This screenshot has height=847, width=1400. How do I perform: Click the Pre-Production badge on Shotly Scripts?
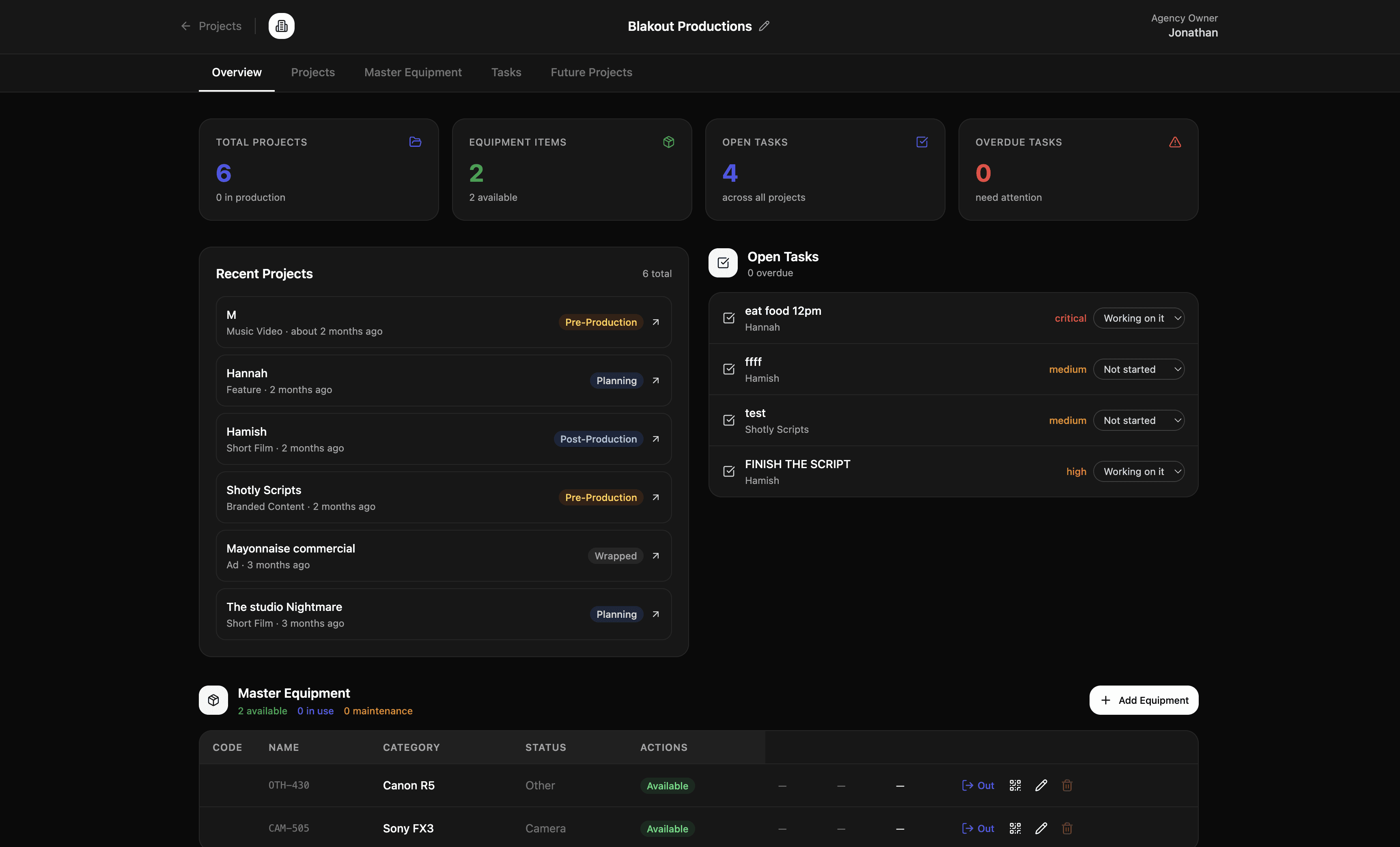pyautogui.click(x=601, y=498)
